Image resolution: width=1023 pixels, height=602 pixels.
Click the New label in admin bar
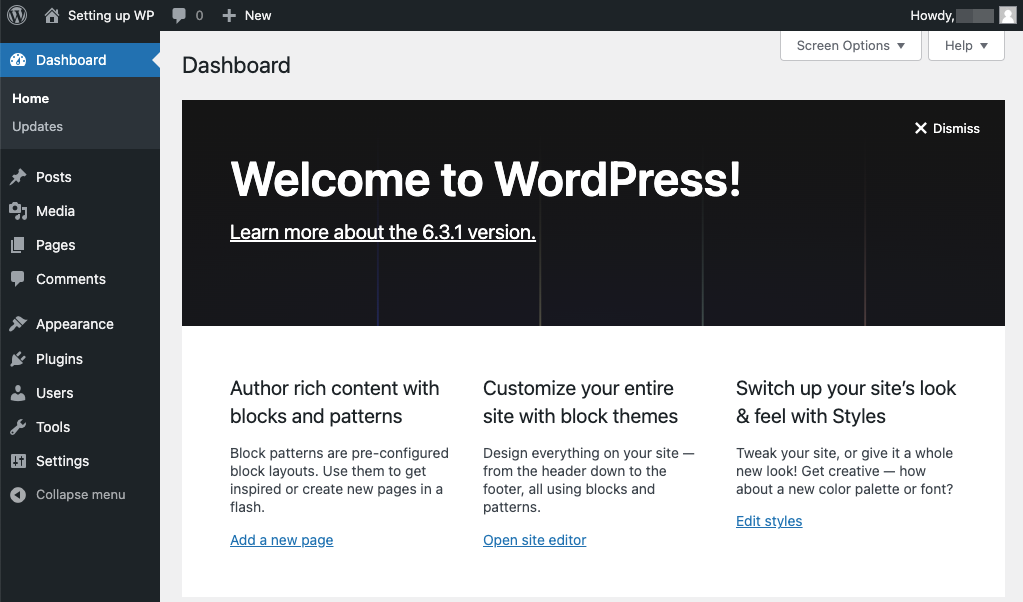tap(258, 16)
